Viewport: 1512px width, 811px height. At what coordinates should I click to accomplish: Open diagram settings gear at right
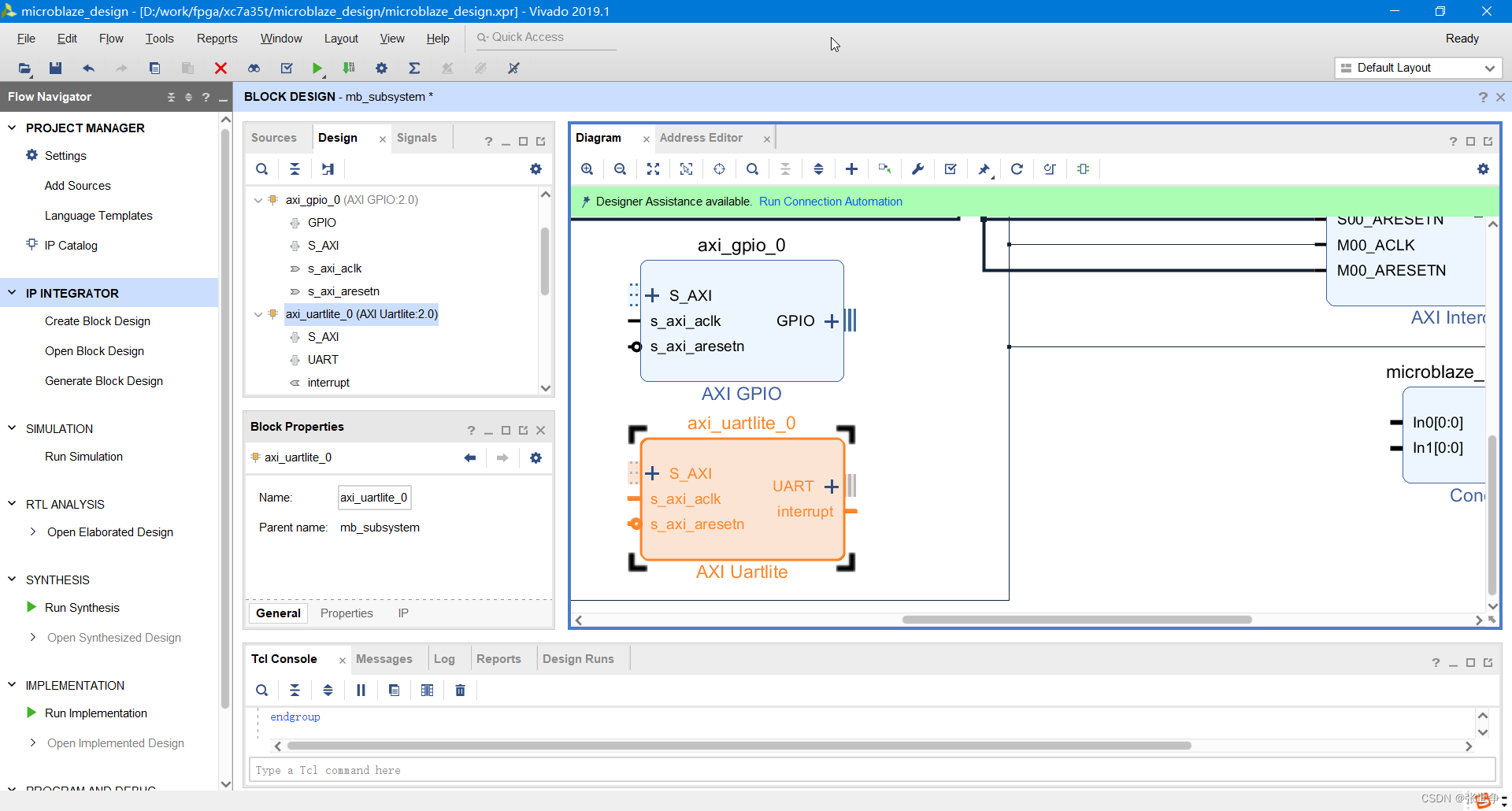coord(1483,169)
